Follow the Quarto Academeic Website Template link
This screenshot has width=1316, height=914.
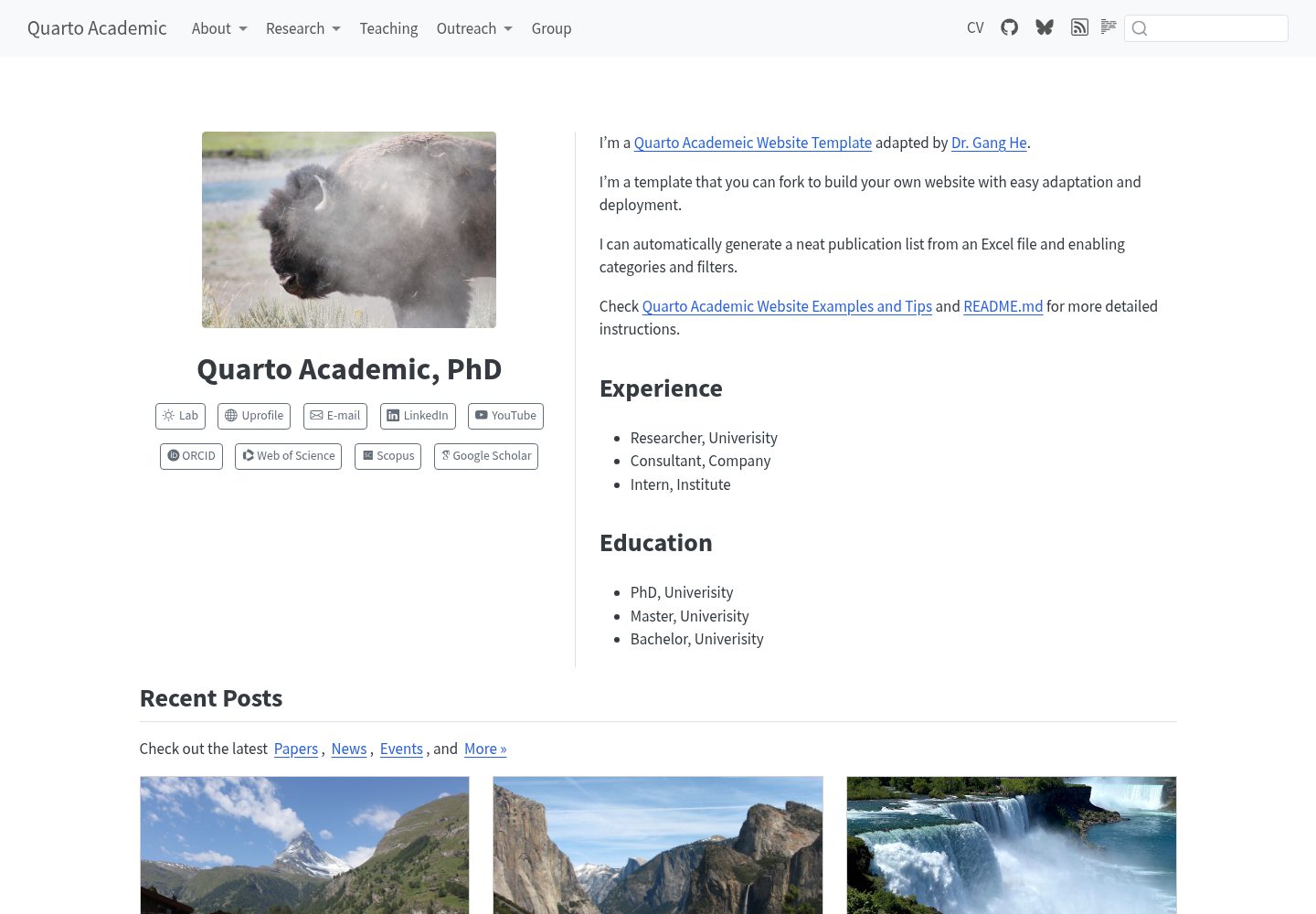[753, 143]
